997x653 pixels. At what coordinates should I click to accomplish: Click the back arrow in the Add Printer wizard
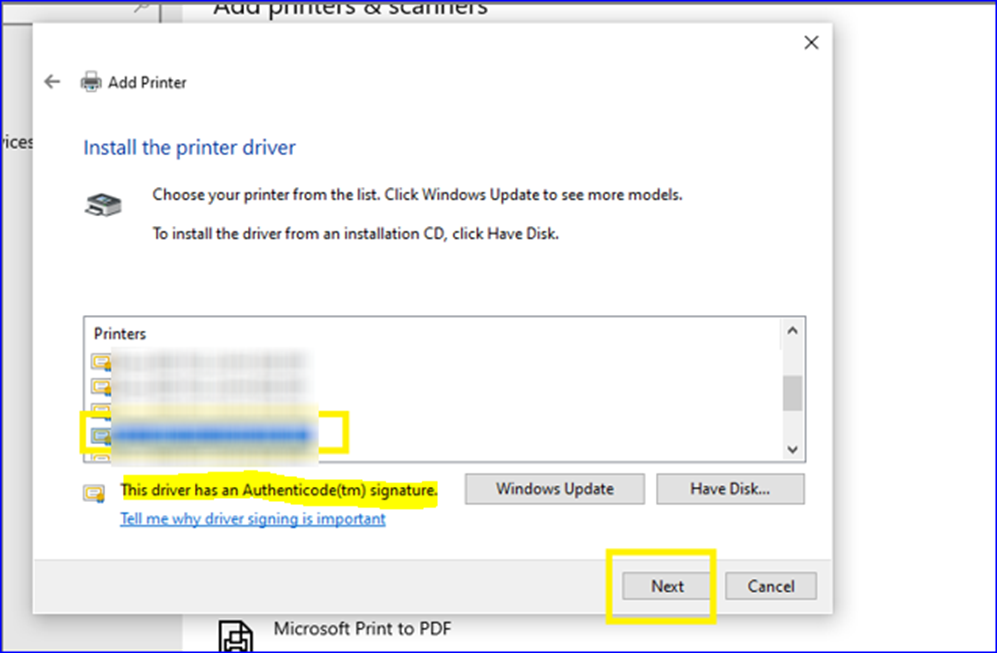pyautogui.click(x=52, y=81)
